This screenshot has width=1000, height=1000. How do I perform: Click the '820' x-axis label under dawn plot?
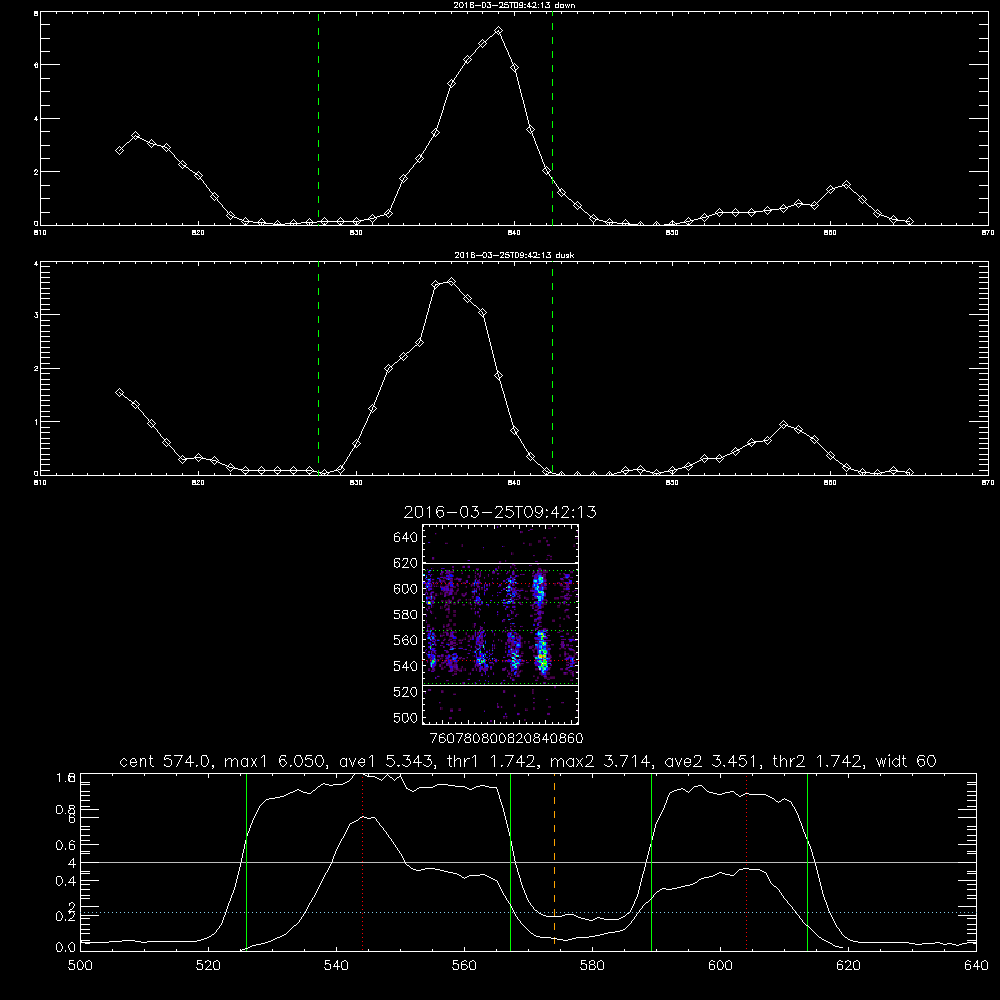tap(198, 233)
